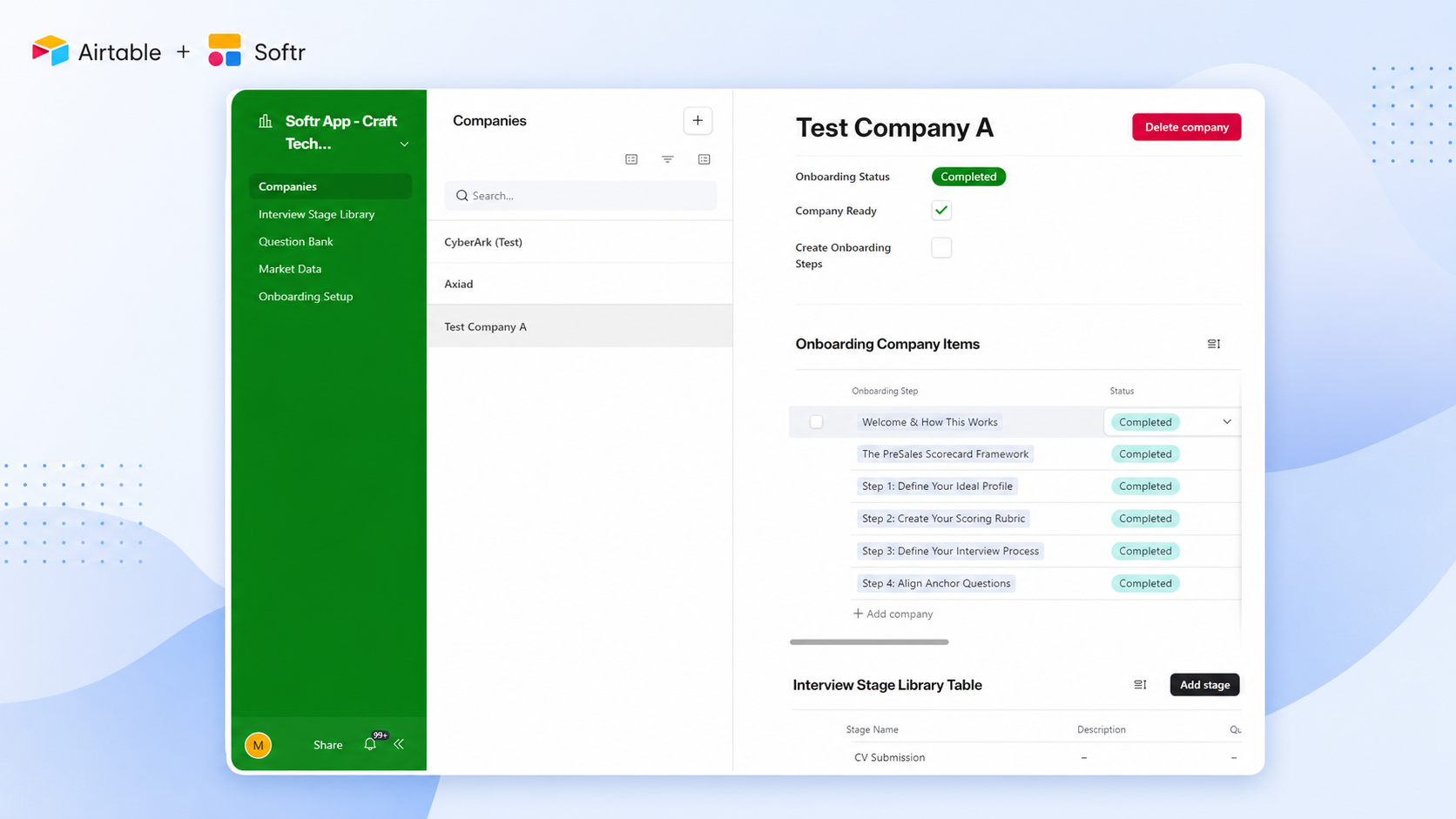Viewport: 1456px width, 819px height.
Task: Select Axiad in companies list
Action: coord(580,284)
